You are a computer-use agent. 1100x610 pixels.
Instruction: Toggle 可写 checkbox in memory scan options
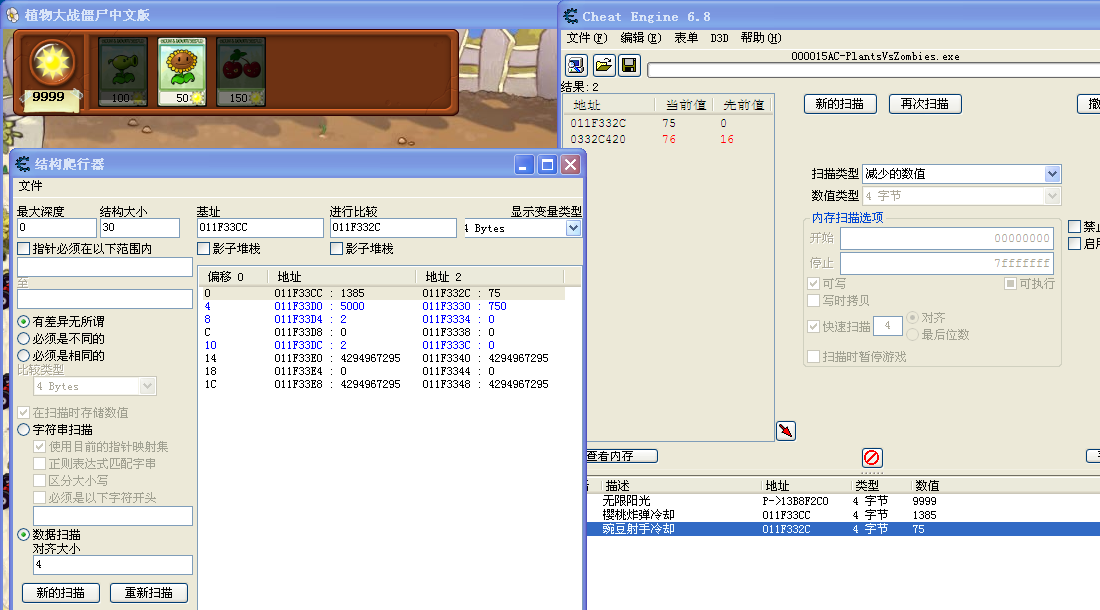coord(814,284)
